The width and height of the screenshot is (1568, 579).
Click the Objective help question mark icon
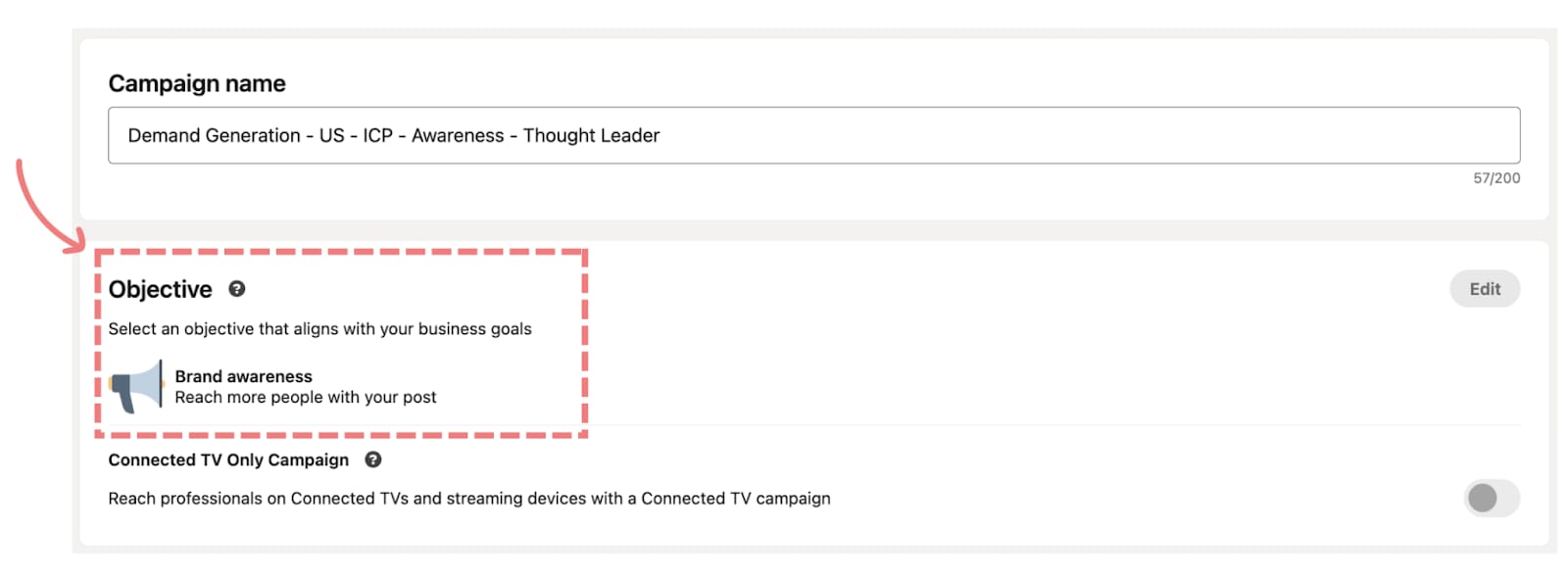tap(237, 289)
